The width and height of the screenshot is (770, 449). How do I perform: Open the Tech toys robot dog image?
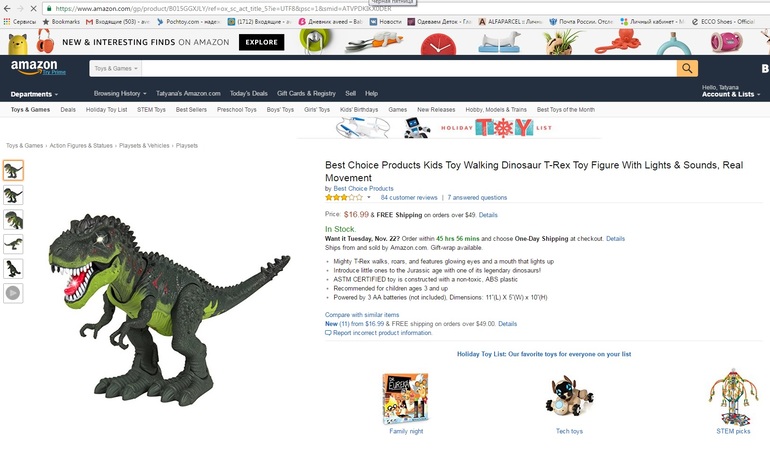(x=569, y=397)
